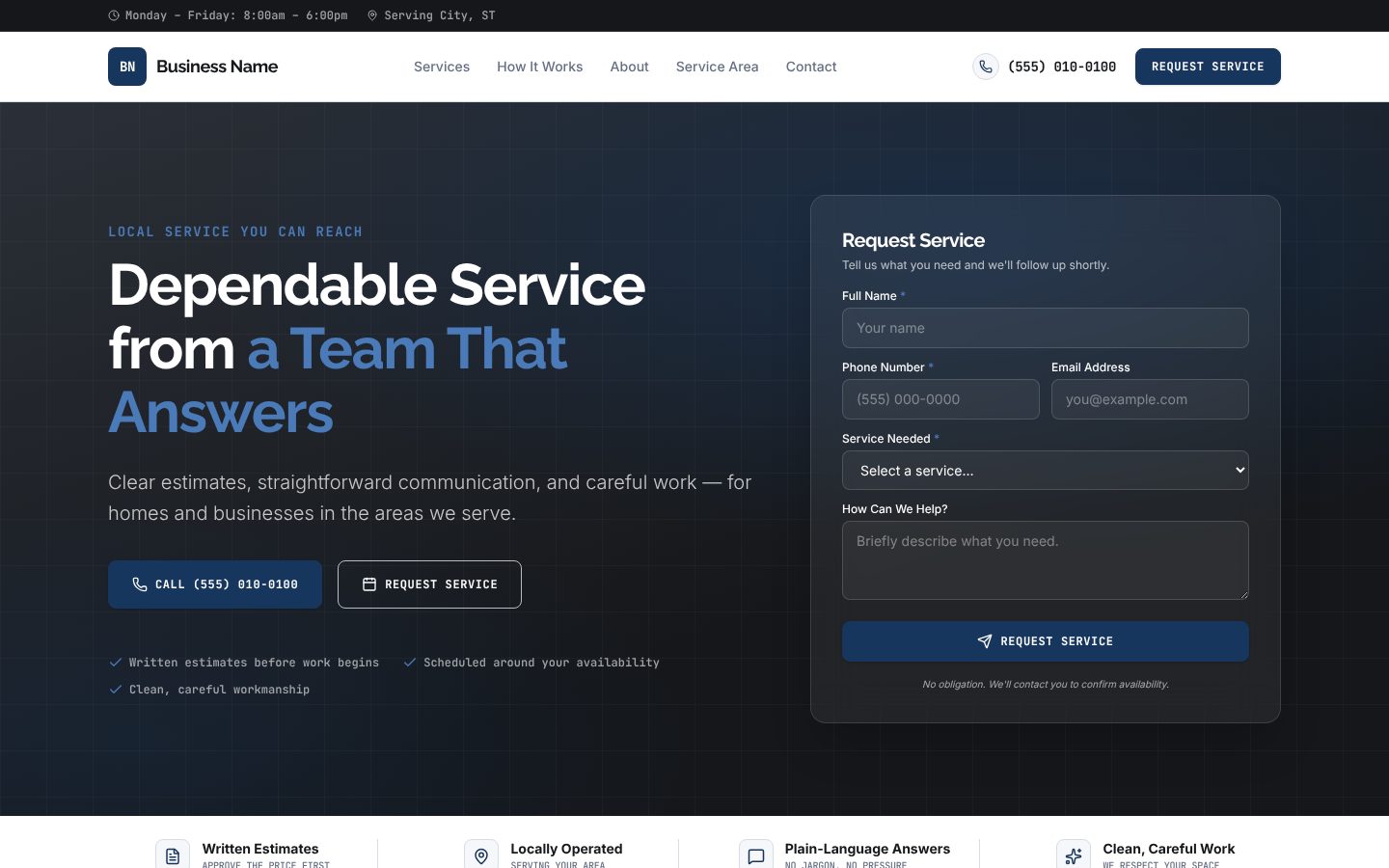Click the checkmark beside Scheduled around your availability
The image size is (1389, 868).
point(410,663)
